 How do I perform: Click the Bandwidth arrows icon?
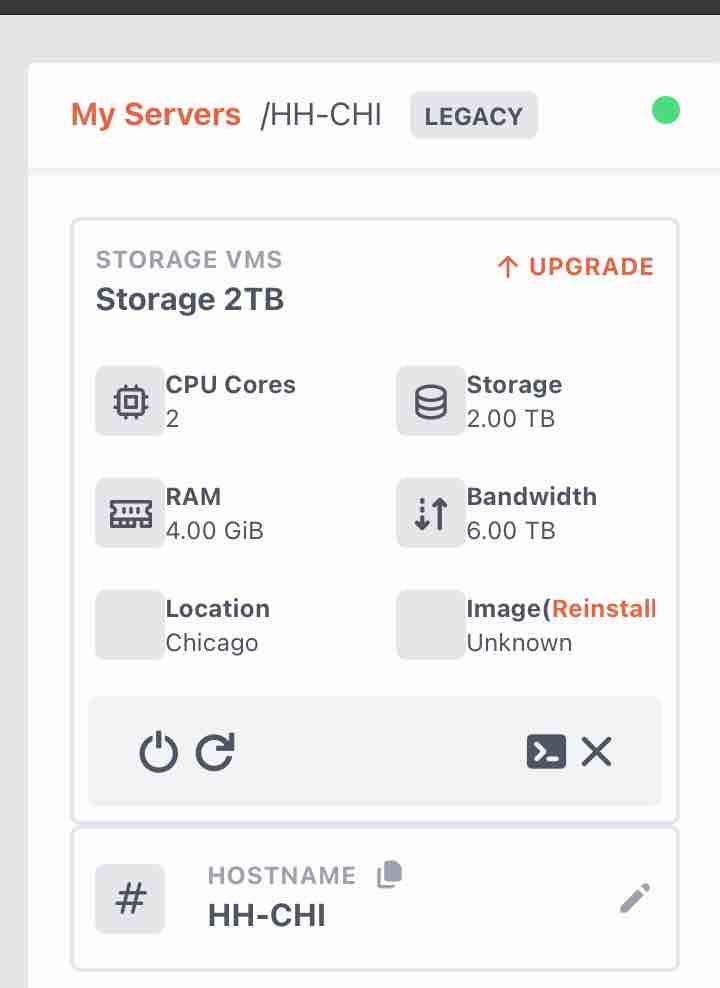click(x=431, y=514)
